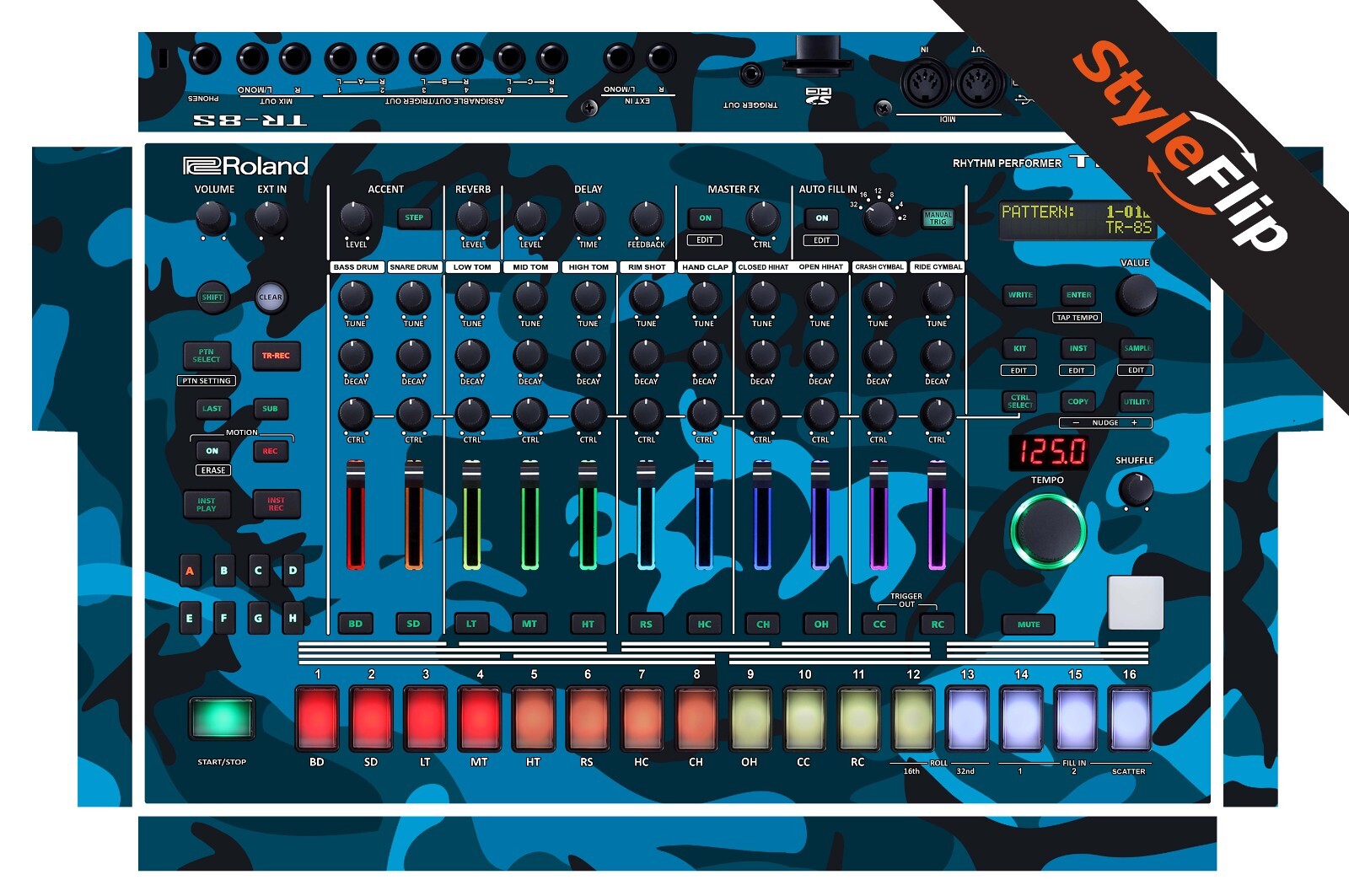The width and height of the screenshot is (1349, 896).
Task: Click the large TEMPO dial
Action: click(x=1048, y=531)
